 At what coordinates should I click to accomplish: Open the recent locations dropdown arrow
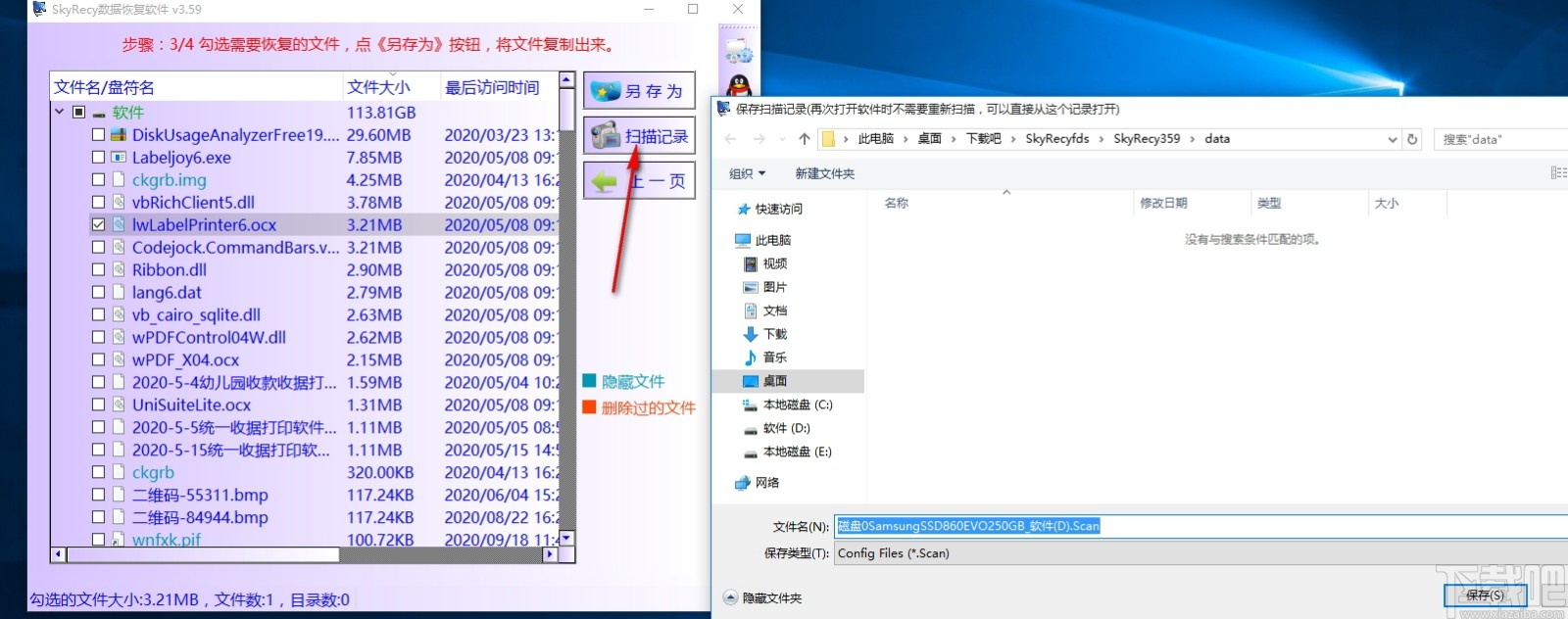pos(782,139)
